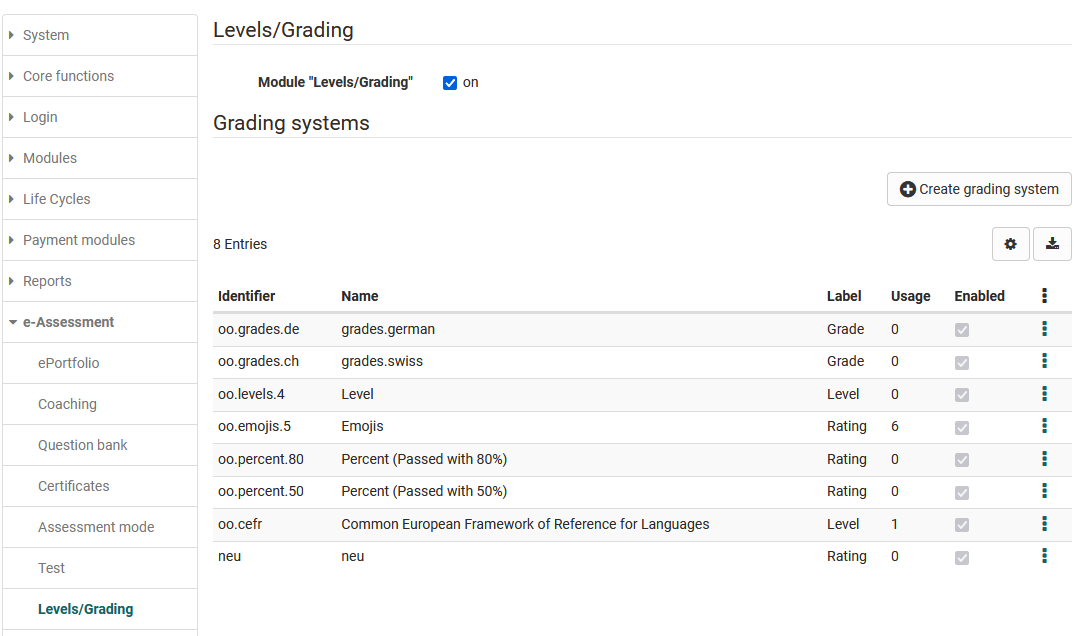Open the Certificates sidebar link
1082x636 pixels.
74,486
